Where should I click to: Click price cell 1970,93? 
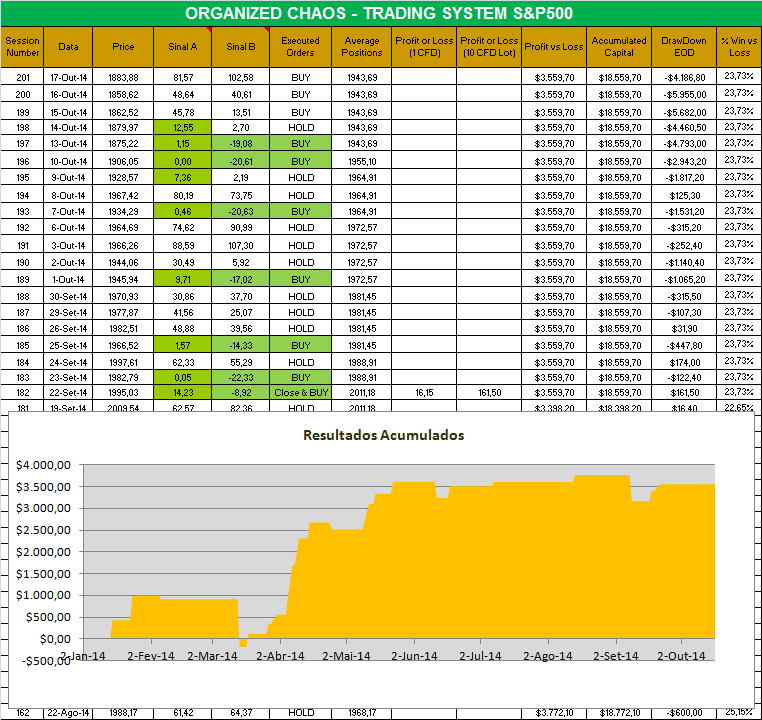(123, 296)
